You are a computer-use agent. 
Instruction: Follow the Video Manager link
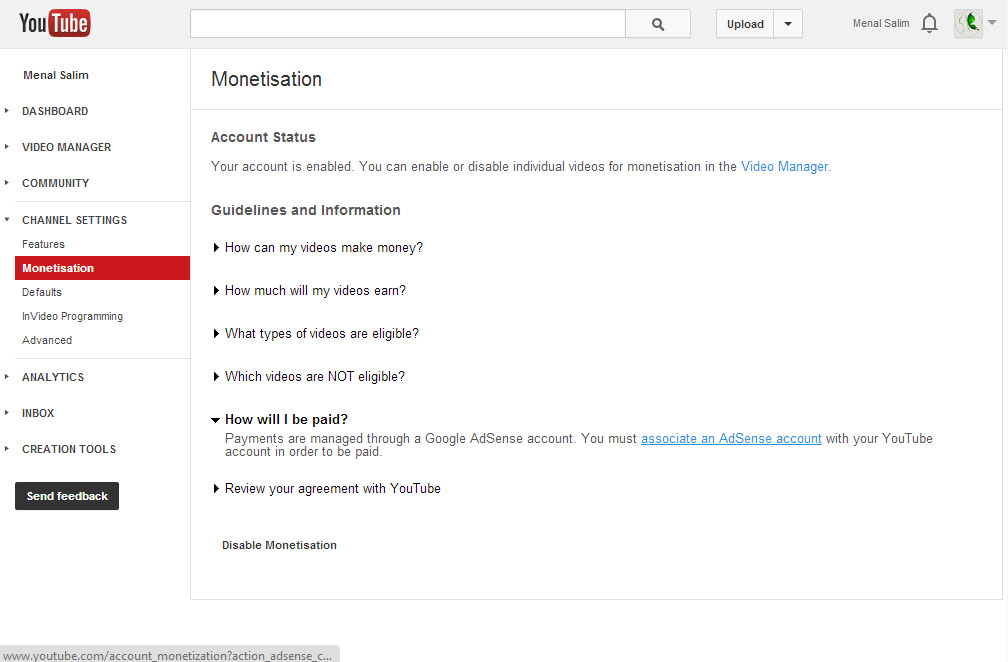click(784, 166)
